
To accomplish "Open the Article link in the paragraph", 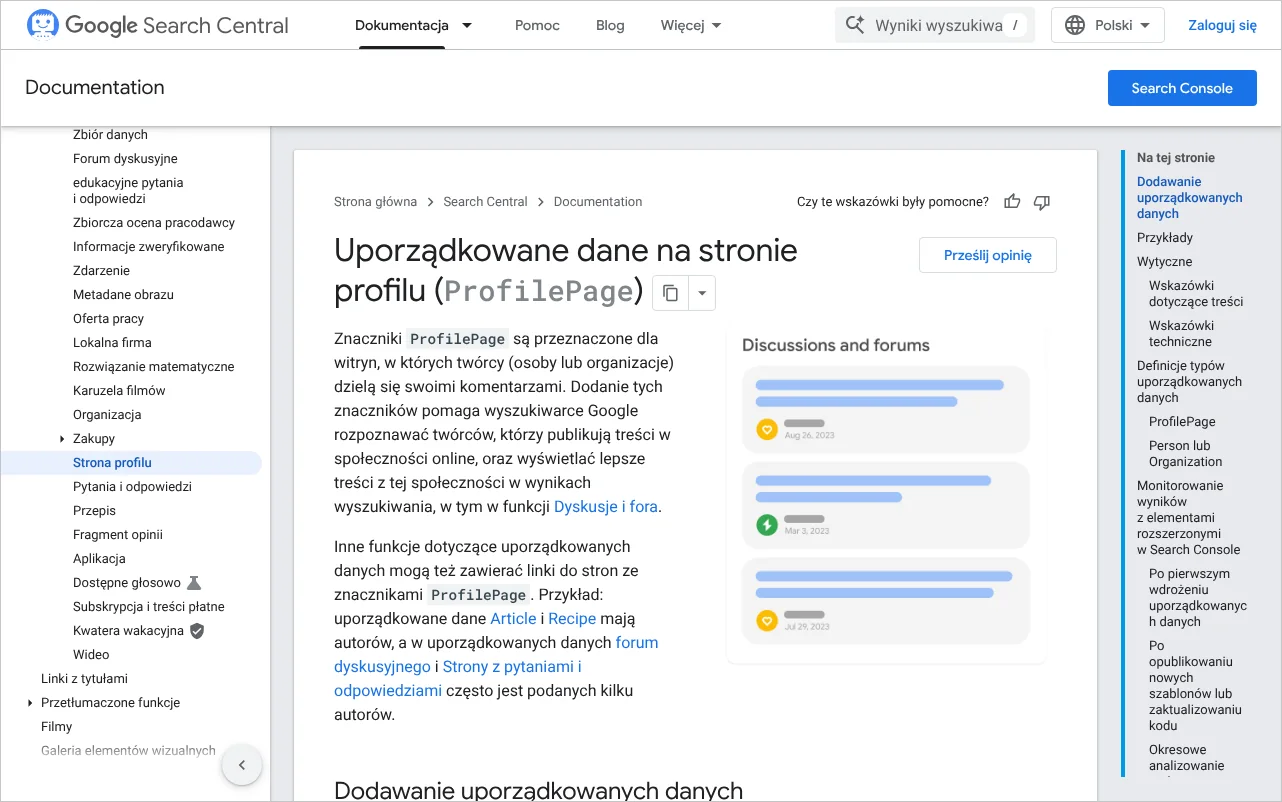I will click(513, 618).
